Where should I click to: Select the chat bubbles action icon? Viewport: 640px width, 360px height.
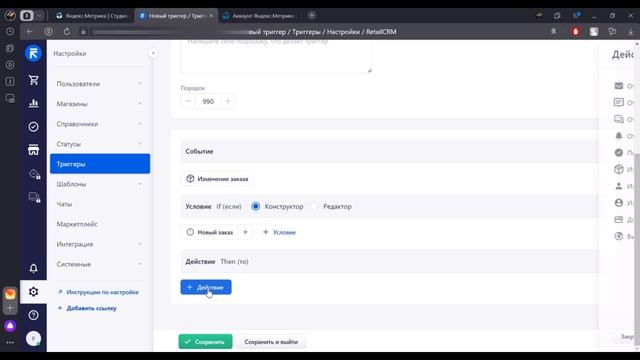619,119
